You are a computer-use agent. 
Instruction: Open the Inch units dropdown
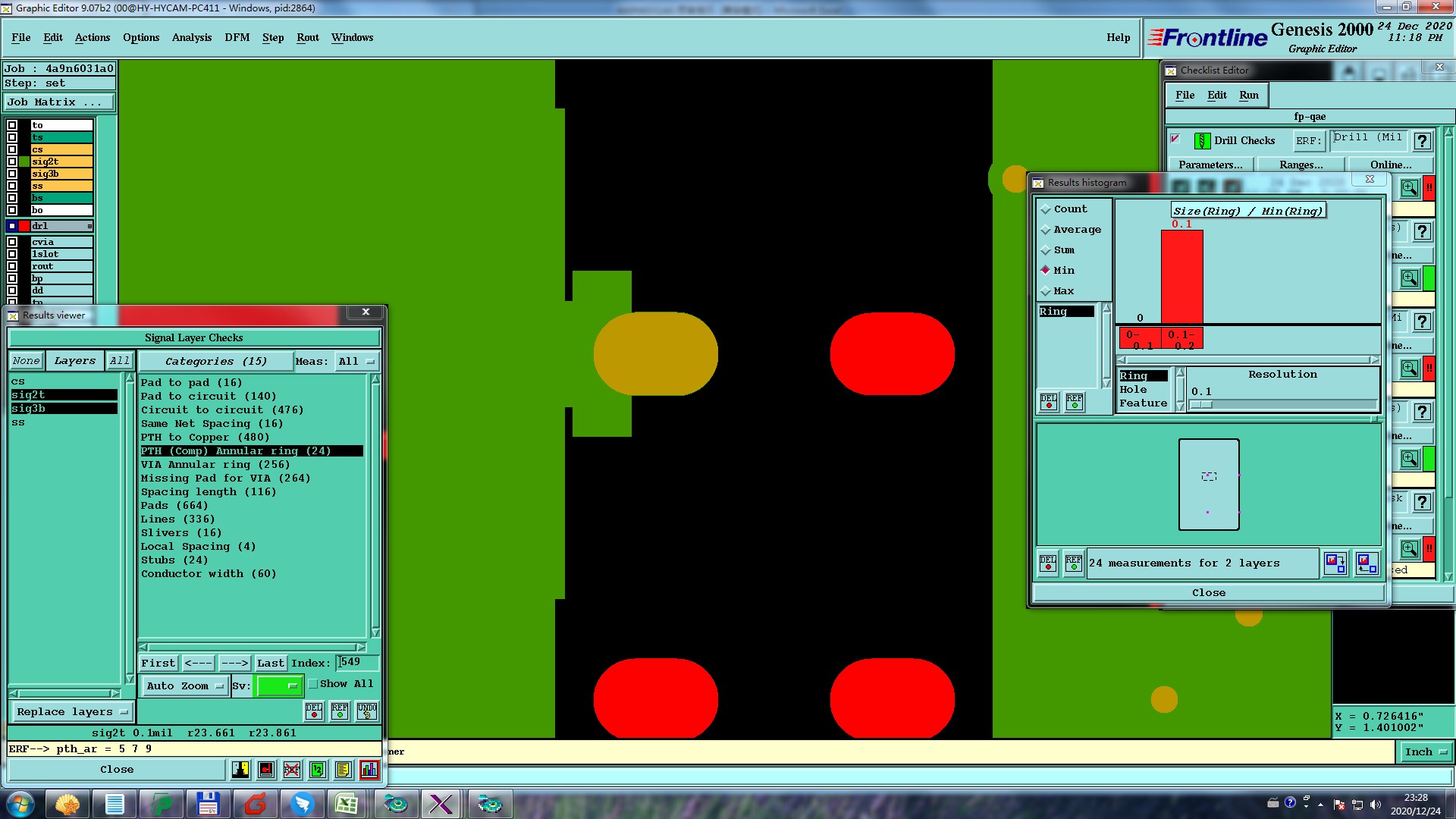pos(1425,752)
